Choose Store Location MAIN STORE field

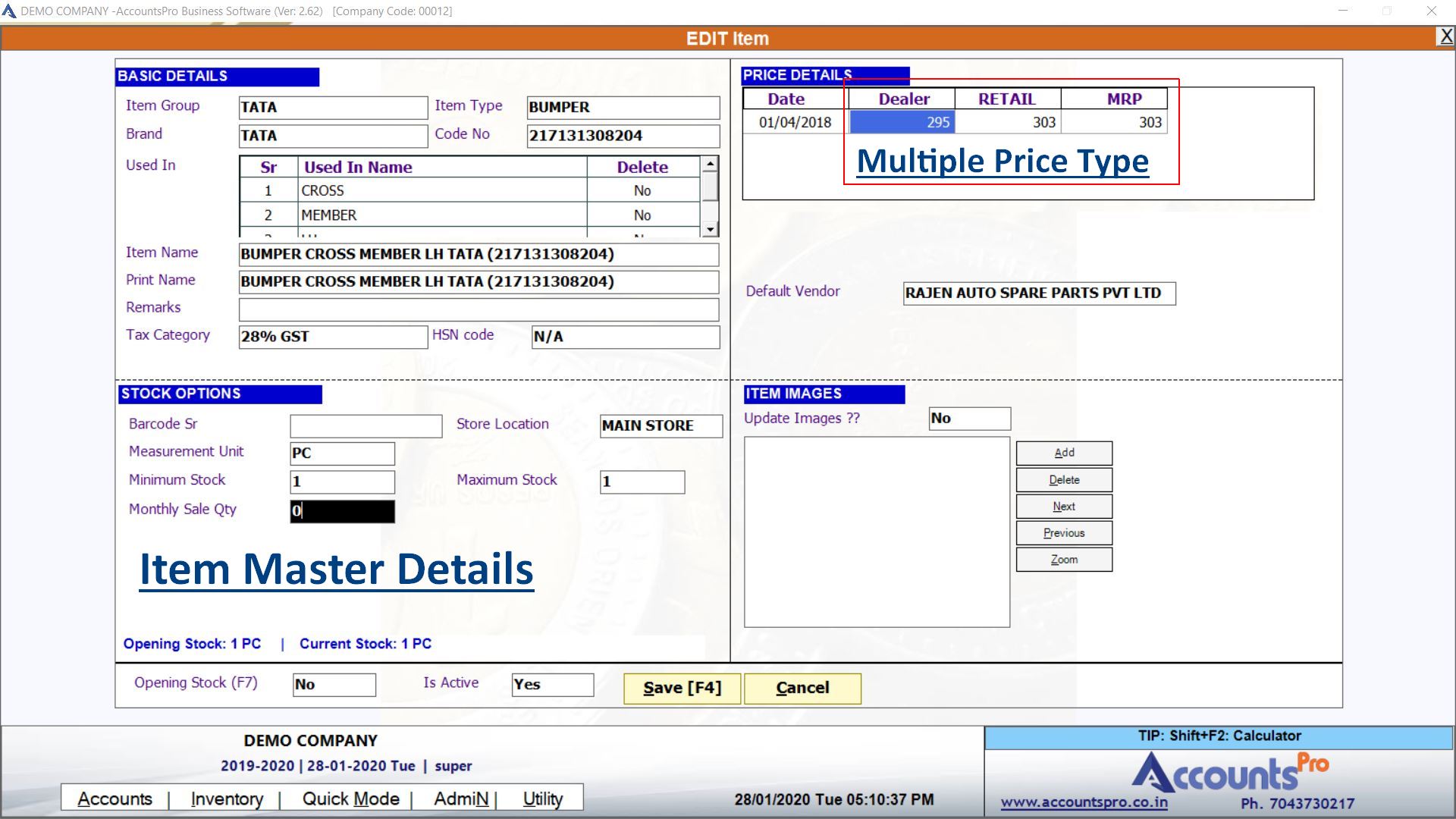pos(661,426)
